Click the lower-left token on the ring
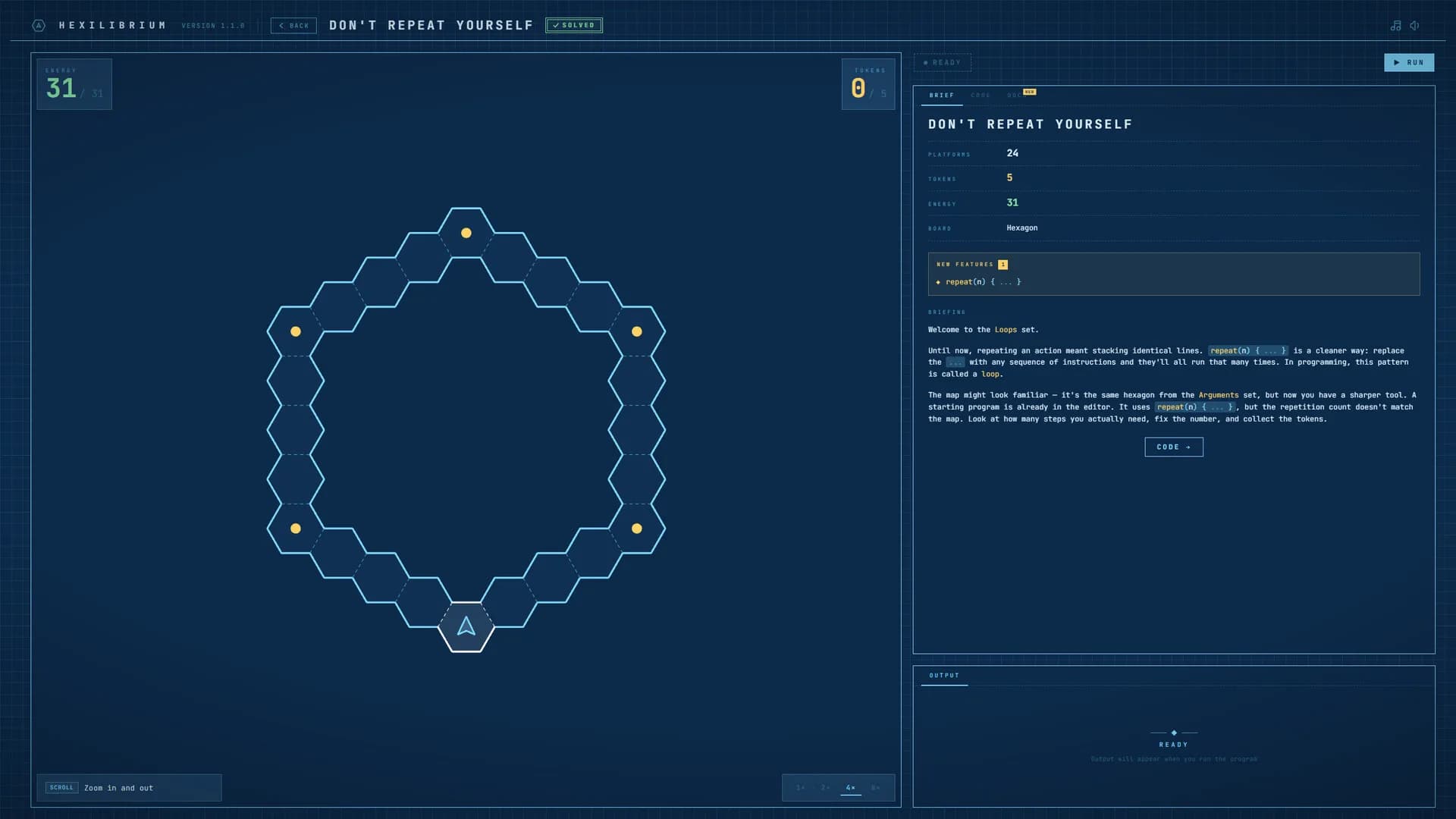This screenshot has height=819, width=1456. 296,529
